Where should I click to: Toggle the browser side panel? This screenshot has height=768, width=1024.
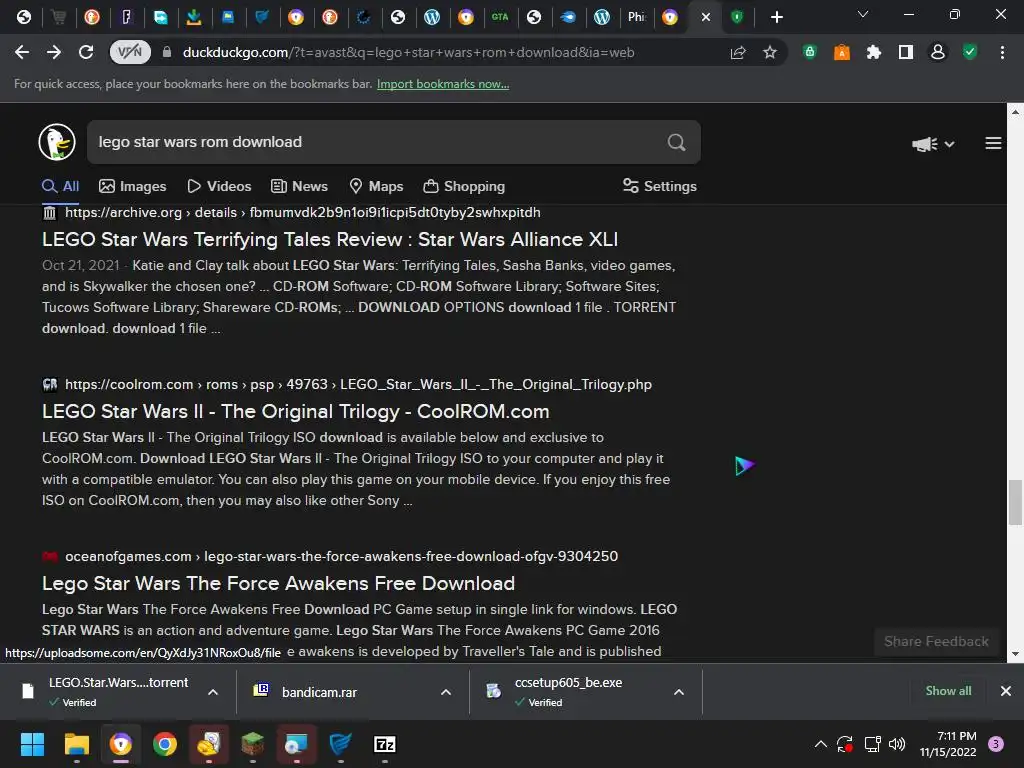pos(906,52)
